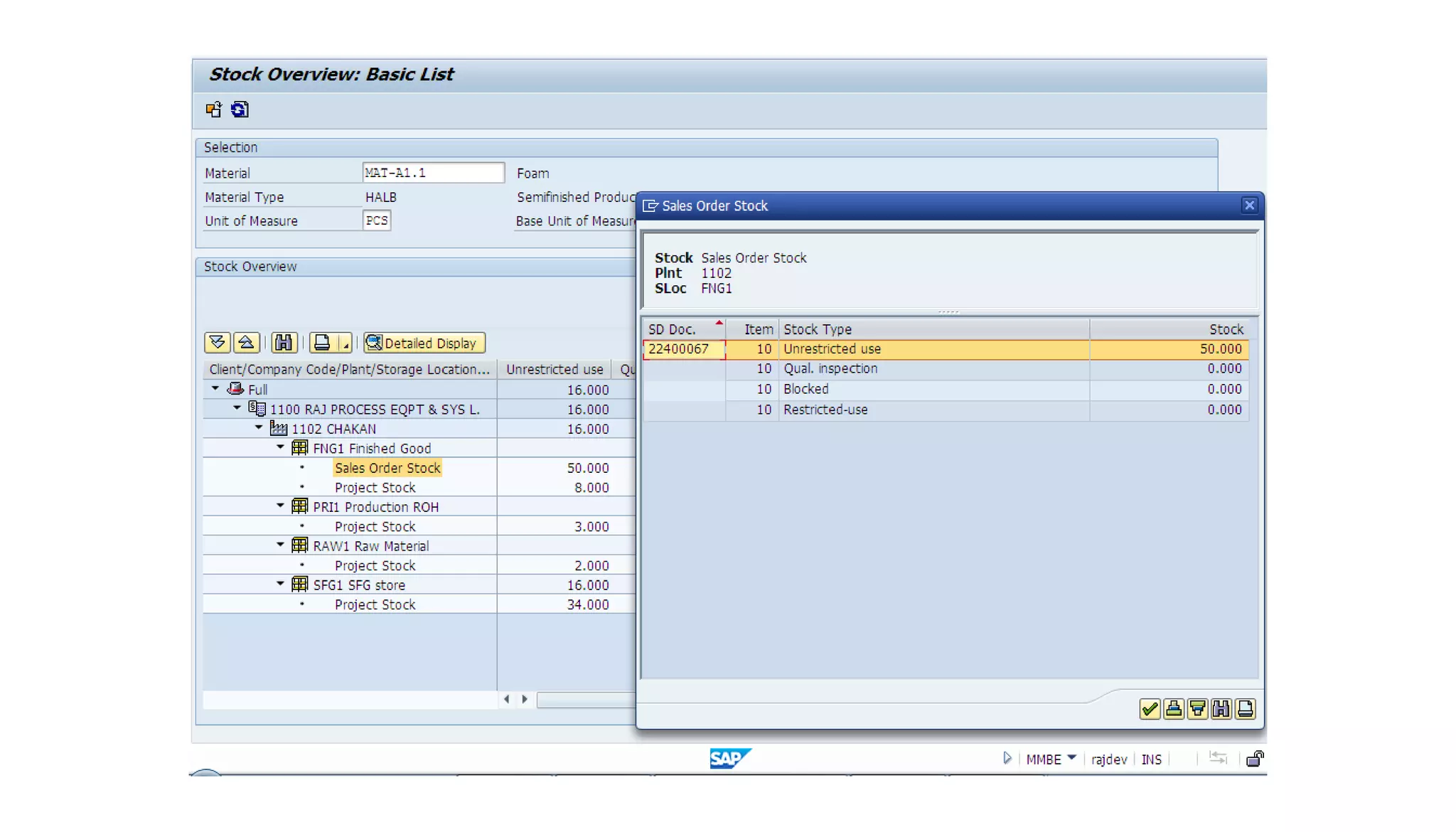Collapse the 1102 CHAKAN plant node

pyautogui.click(x=259, y=428)
